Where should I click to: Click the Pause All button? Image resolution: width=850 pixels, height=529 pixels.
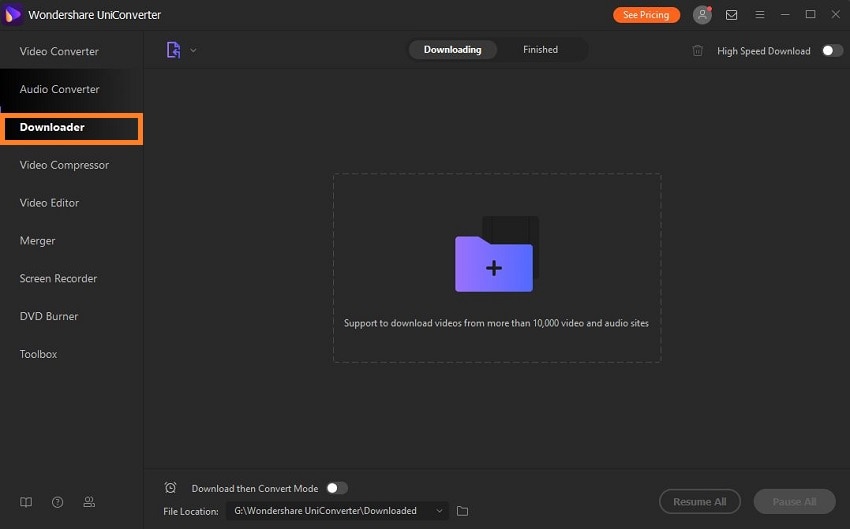(x=795, y=502)
